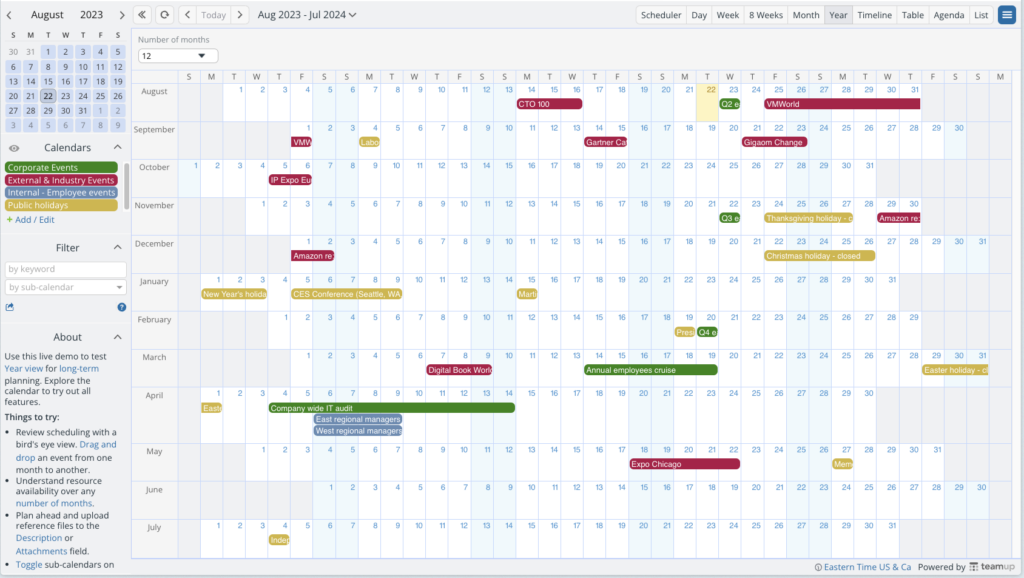The image size is (1024, 578).
Task: Click the refresh icon in the toolbar
Action: tap(164, 15)
